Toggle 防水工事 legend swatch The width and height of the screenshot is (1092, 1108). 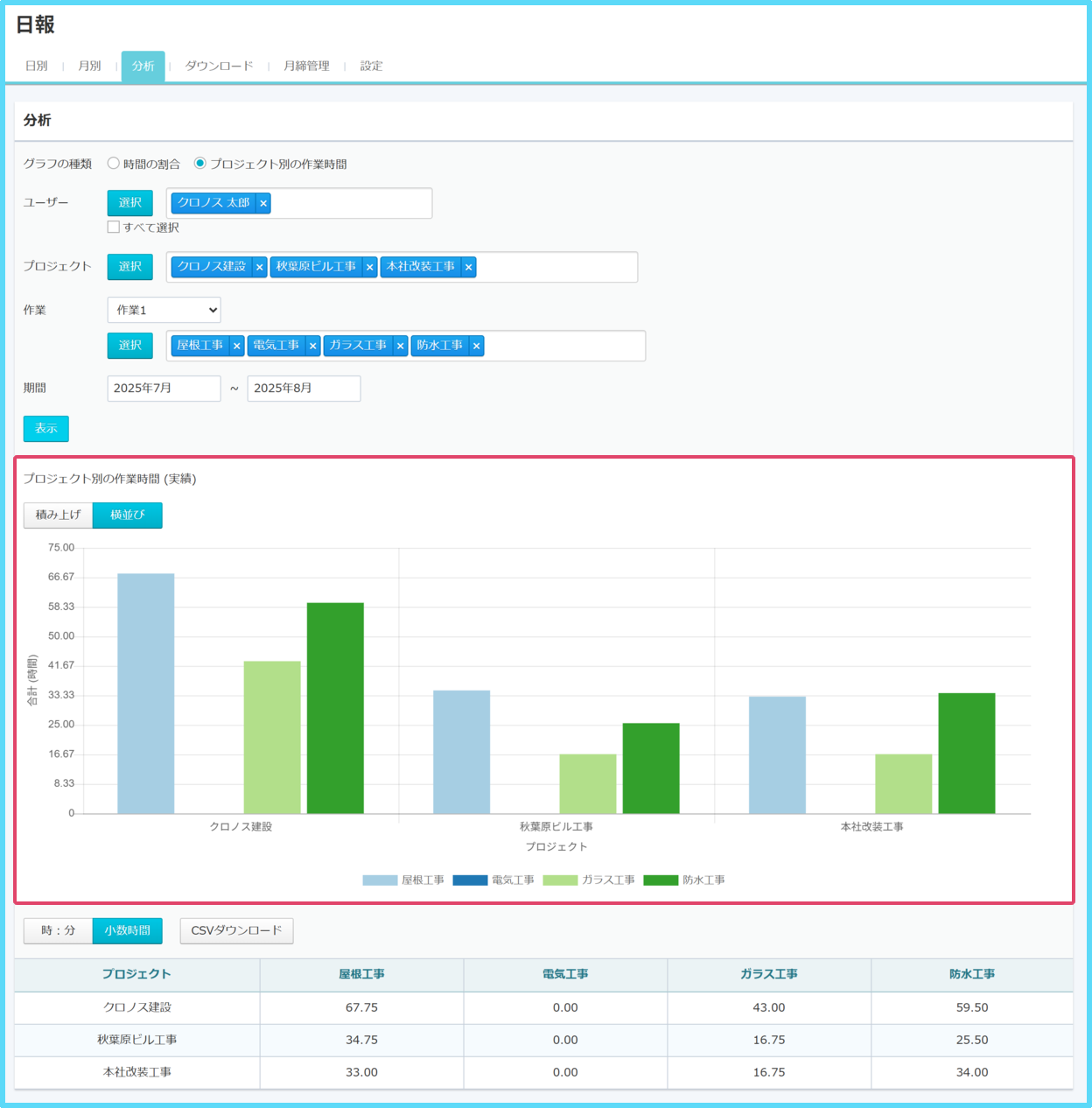point(661,880)
